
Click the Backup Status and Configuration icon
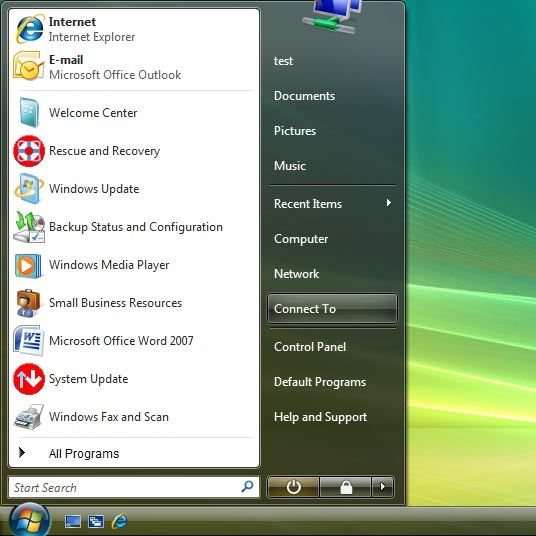pos(29,227)
